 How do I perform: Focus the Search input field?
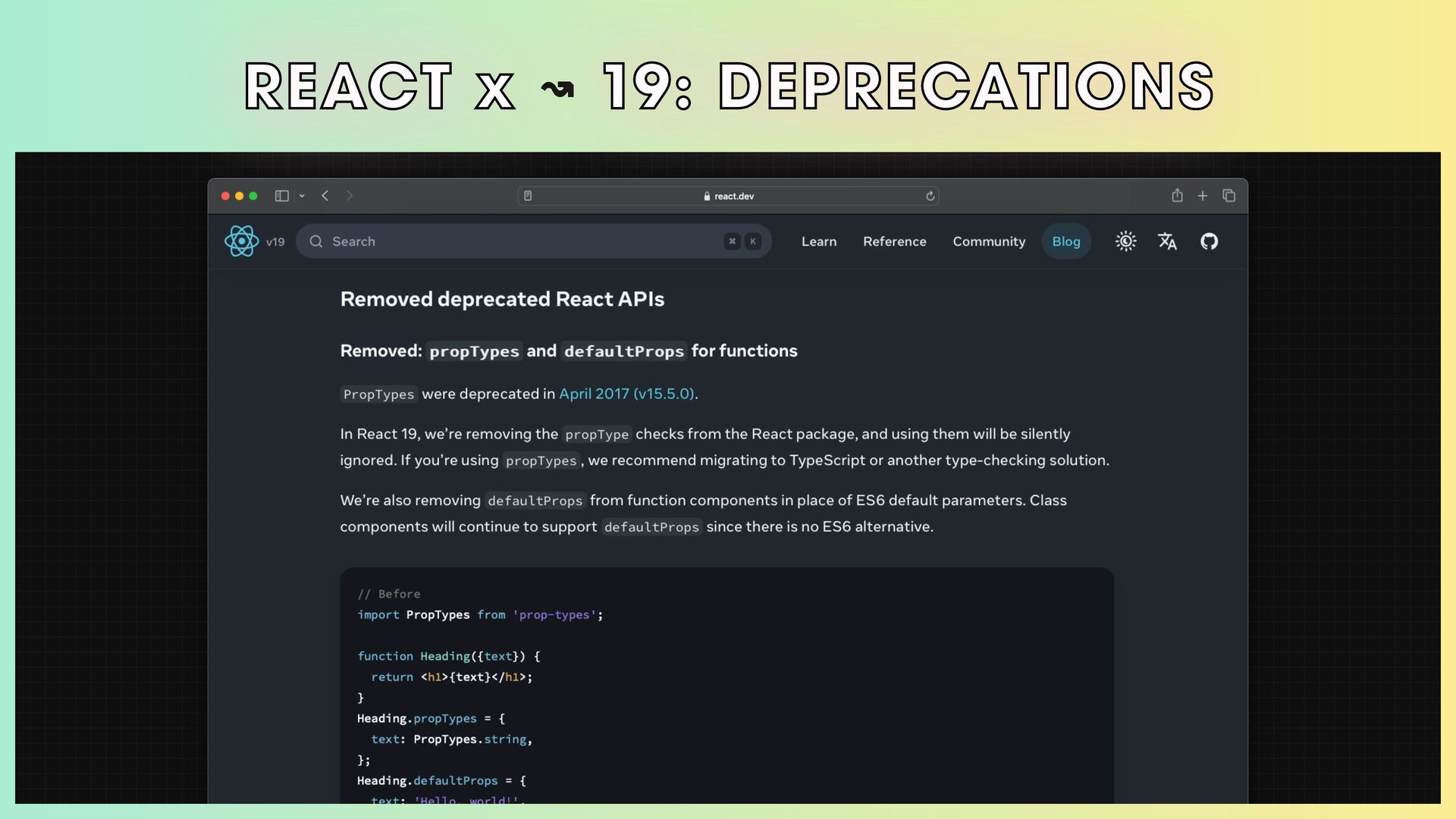point(516,241)
